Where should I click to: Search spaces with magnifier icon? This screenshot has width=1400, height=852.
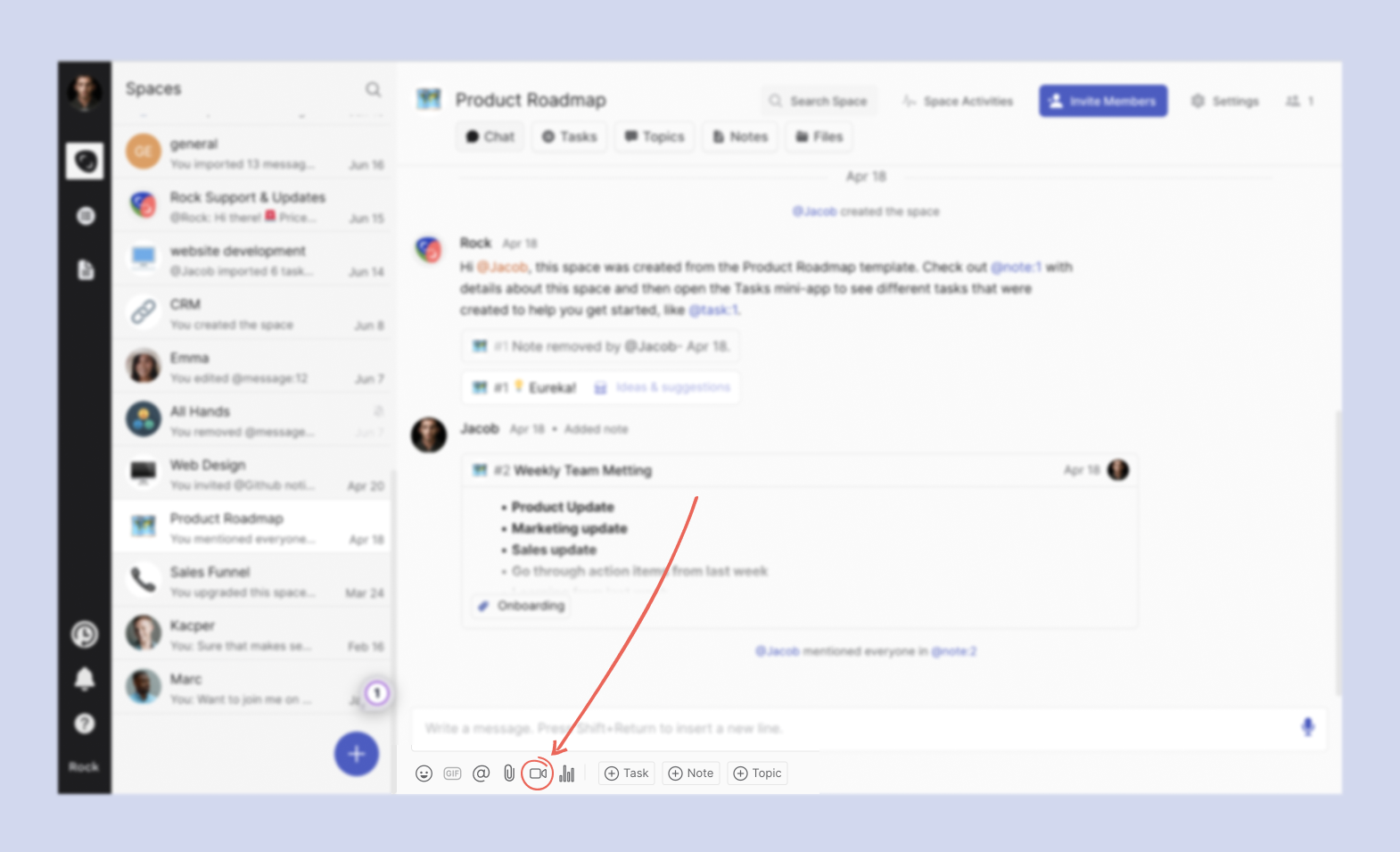(373, 89)
